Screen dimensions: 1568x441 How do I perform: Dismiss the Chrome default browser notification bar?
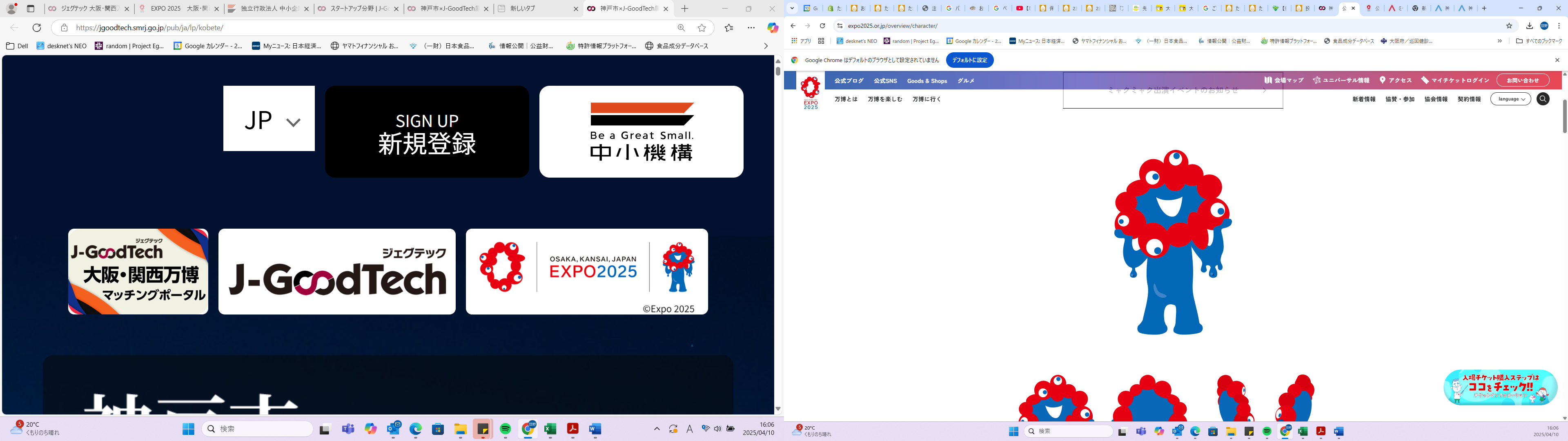1557,60
